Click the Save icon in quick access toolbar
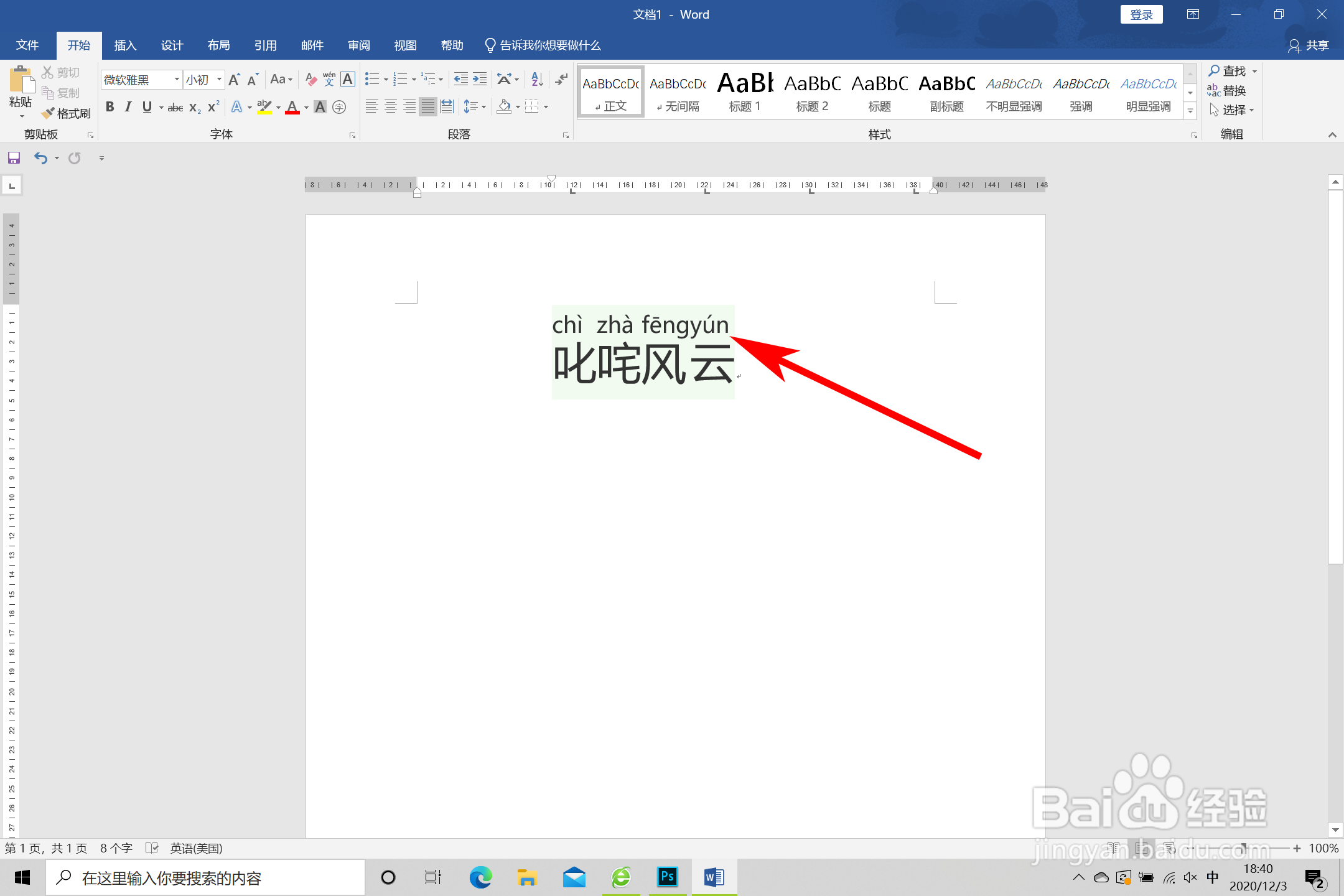Viewport: 1344px width, 896px height. click(x=14, y=158)
